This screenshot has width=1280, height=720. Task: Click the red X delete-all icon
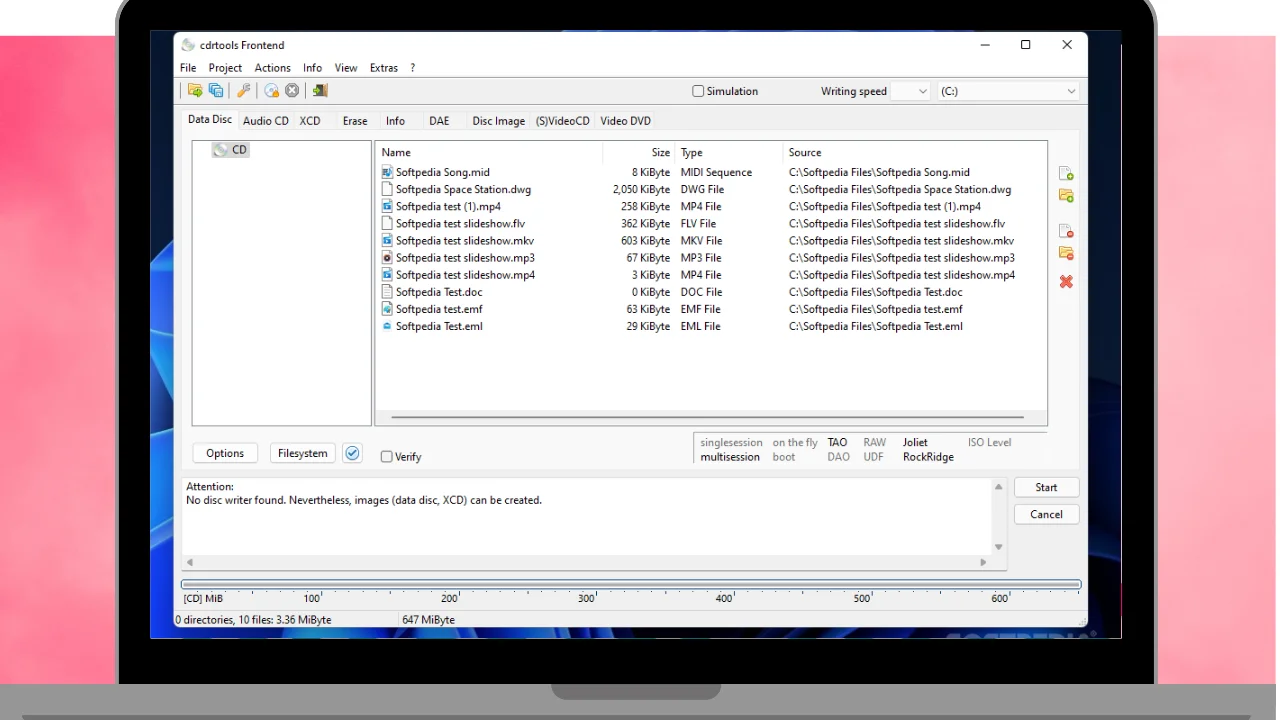click(1066, 282)
